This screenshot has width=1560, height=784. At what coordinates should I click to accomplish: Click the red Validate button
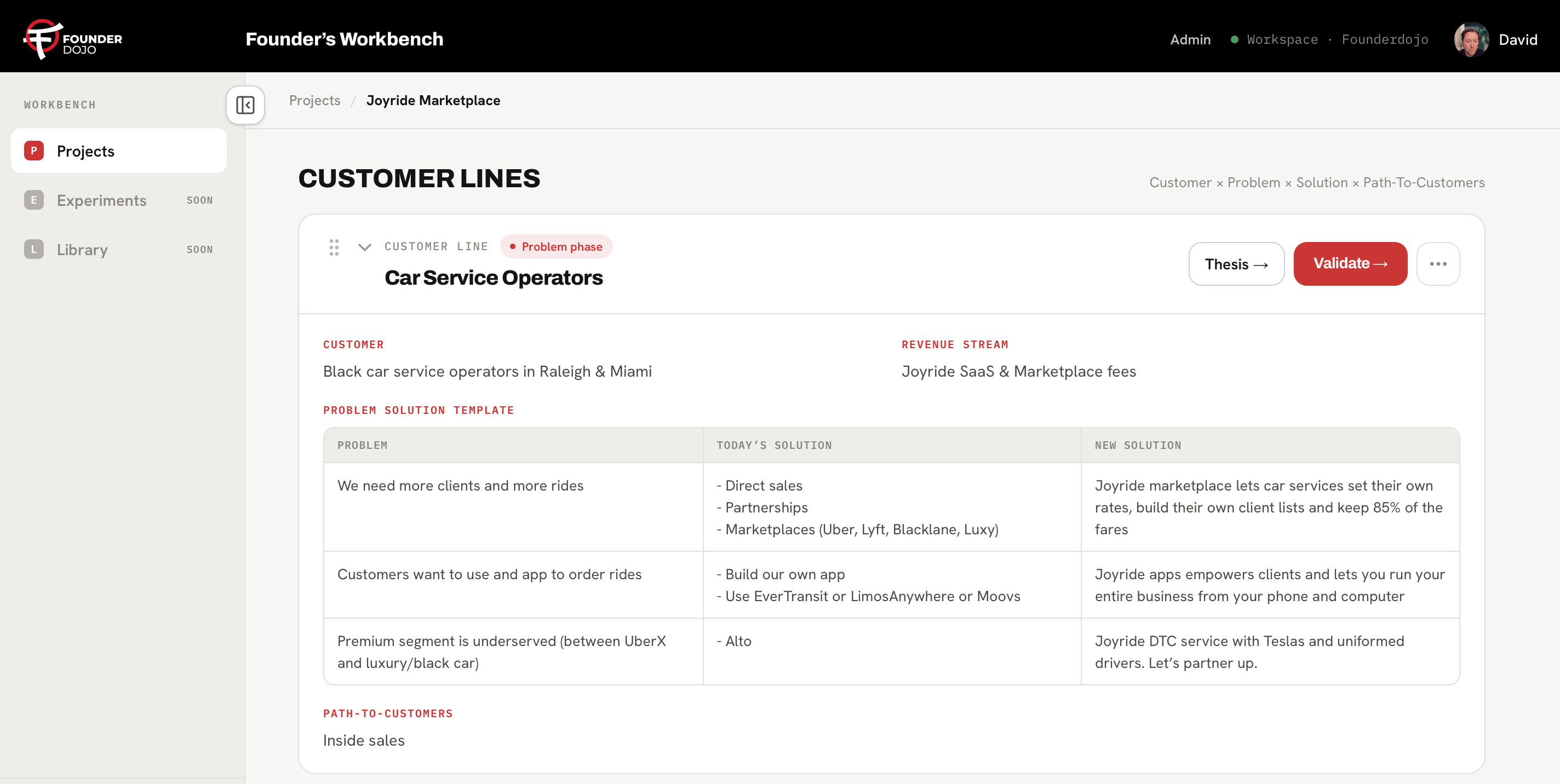(x=1350, y=264)
